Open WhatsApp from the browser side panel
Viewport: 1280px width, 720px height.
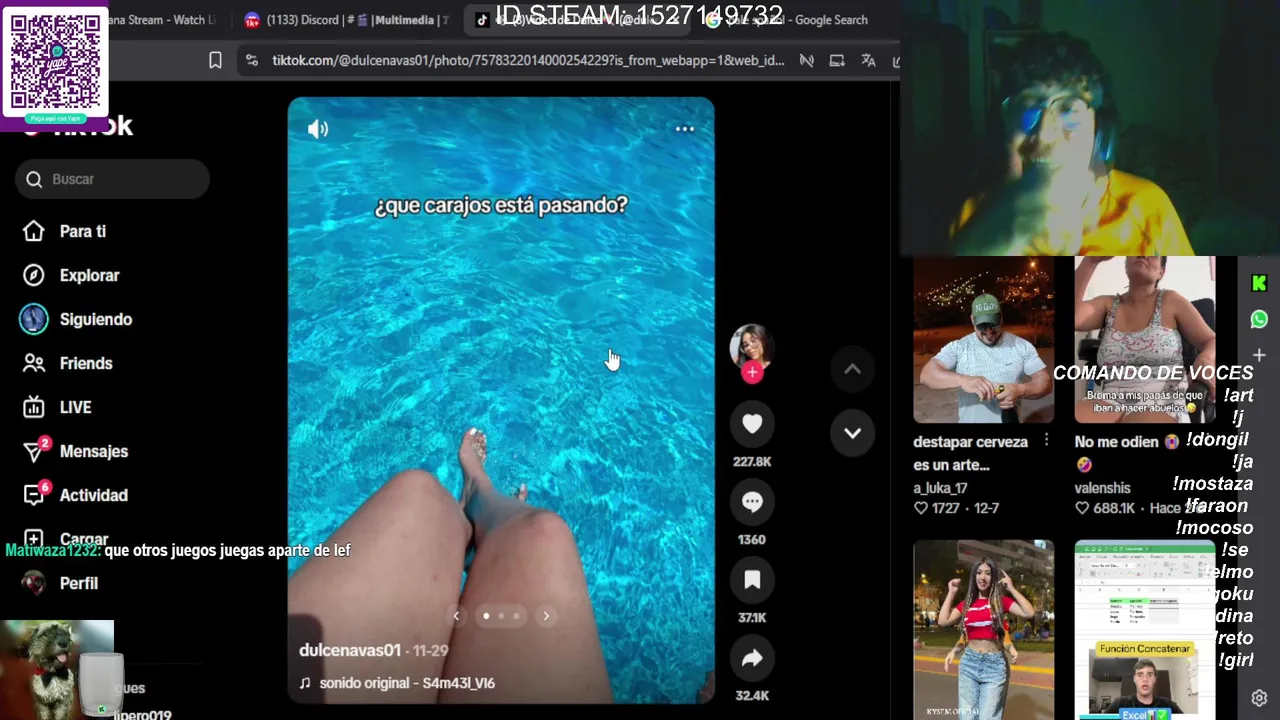[x=1259, y=319]
